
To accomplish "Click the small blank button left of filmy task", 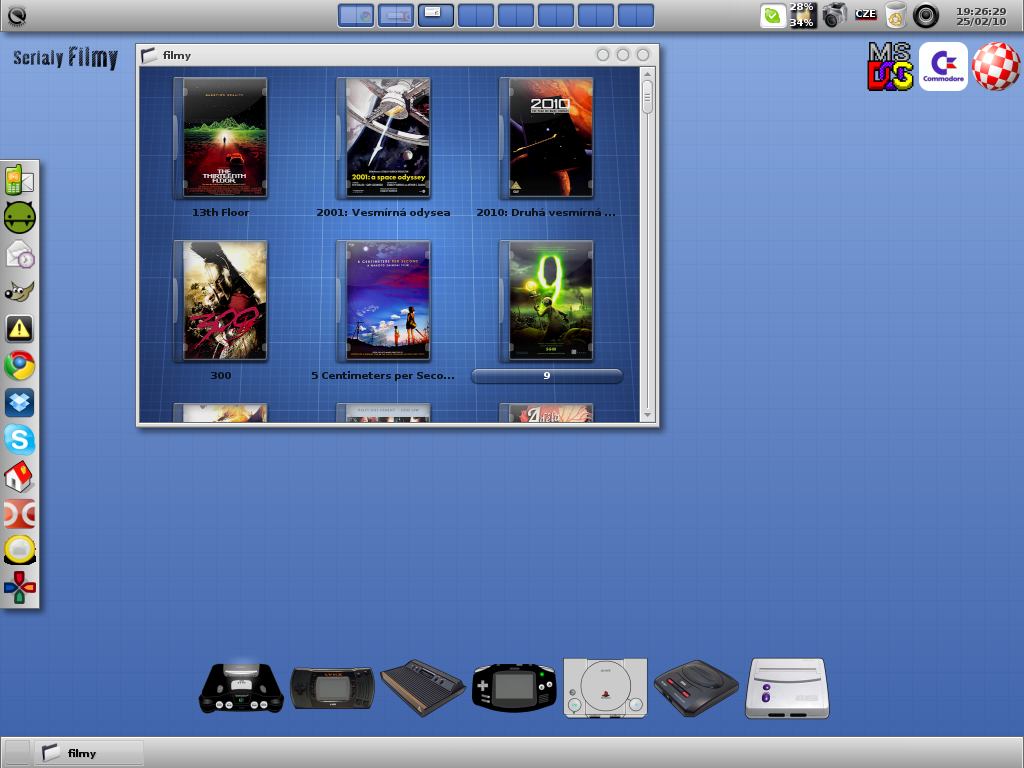I will tap(18, 753).
